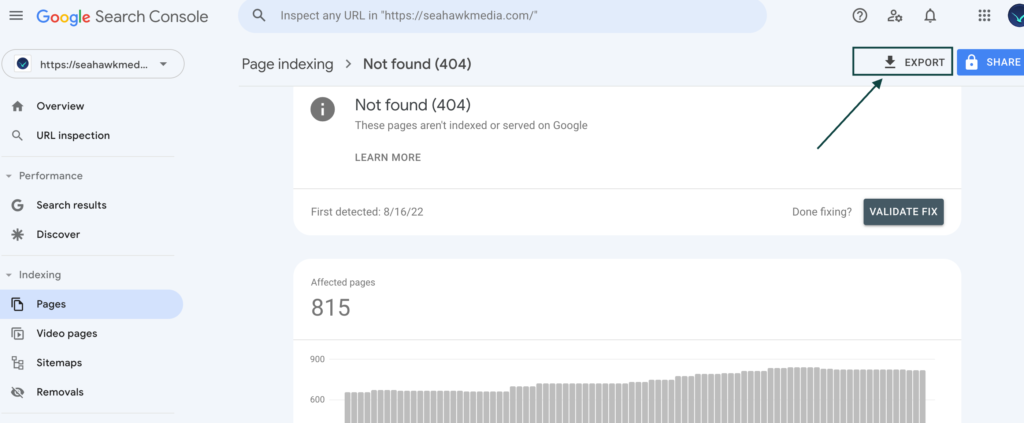The height and width of the screenshot is (423, 1024).
Task: Click the account avatar
Action: pyautogui.click(x=1014, y=16)
